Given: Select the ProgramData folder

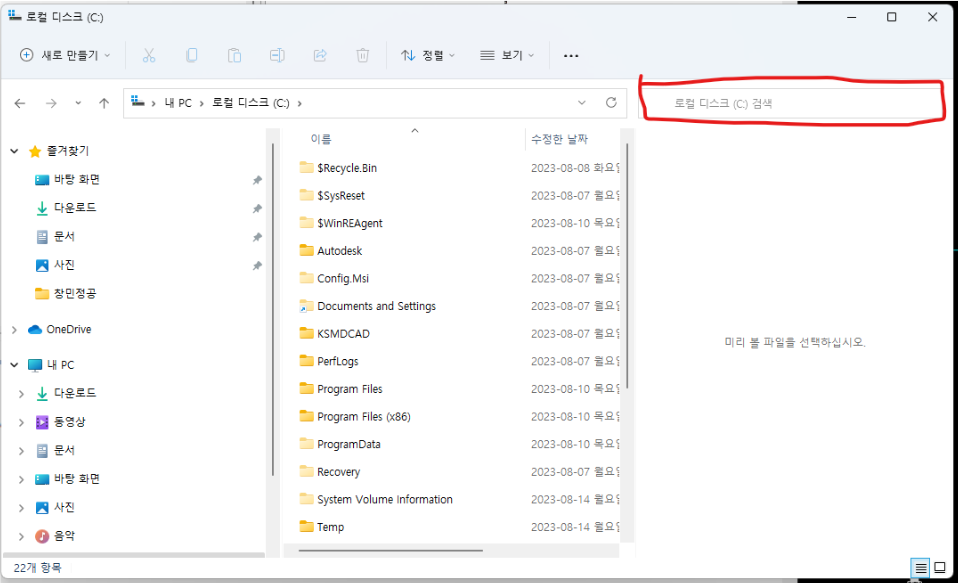Looking at the screenshot, I should click(x=340, y=444).
